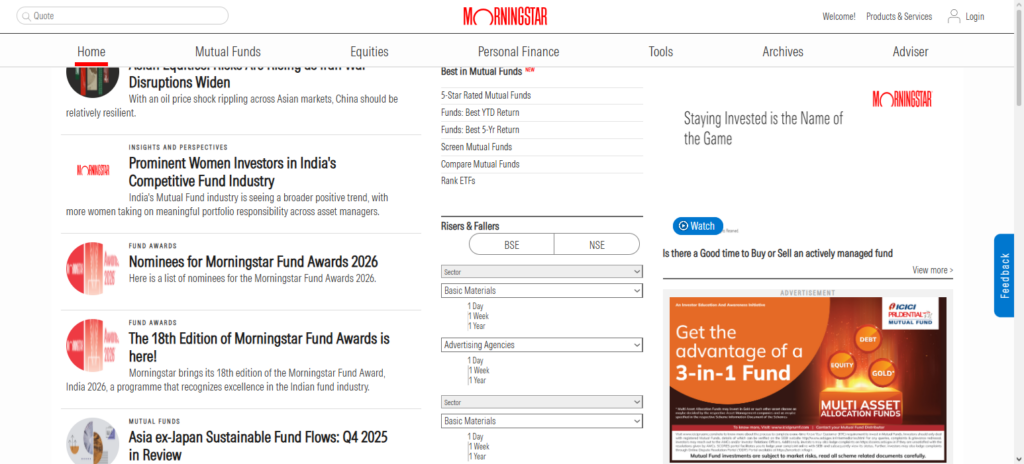Screen dimensions: 1024x464
Task: Open Funds: Best YTD Return link
Action: [480, 112]
